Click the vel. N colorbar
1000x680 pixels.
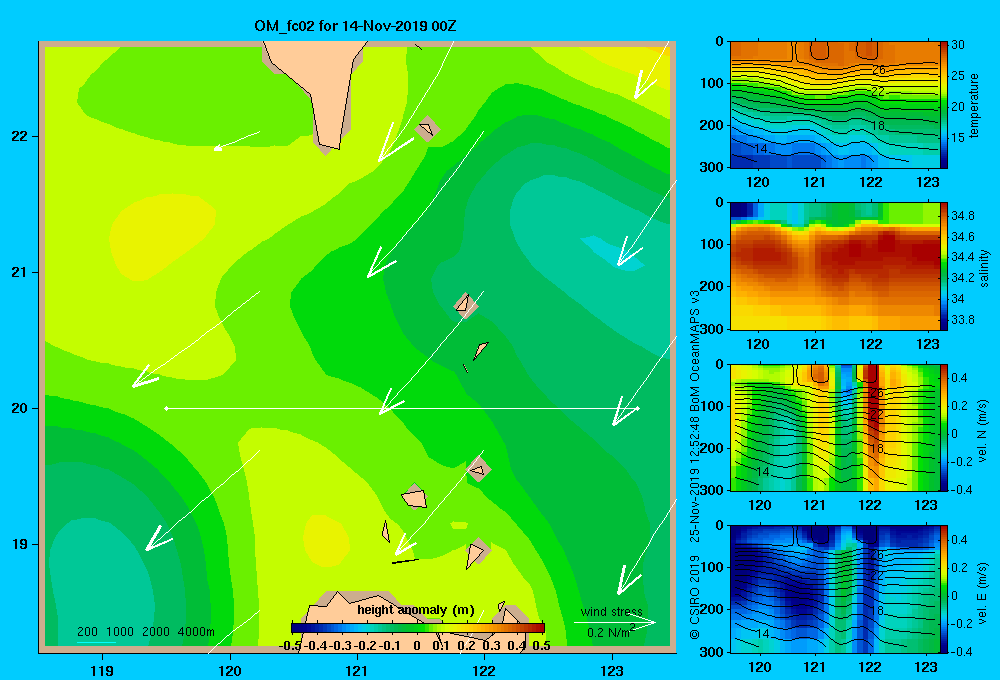coord(943,427)
